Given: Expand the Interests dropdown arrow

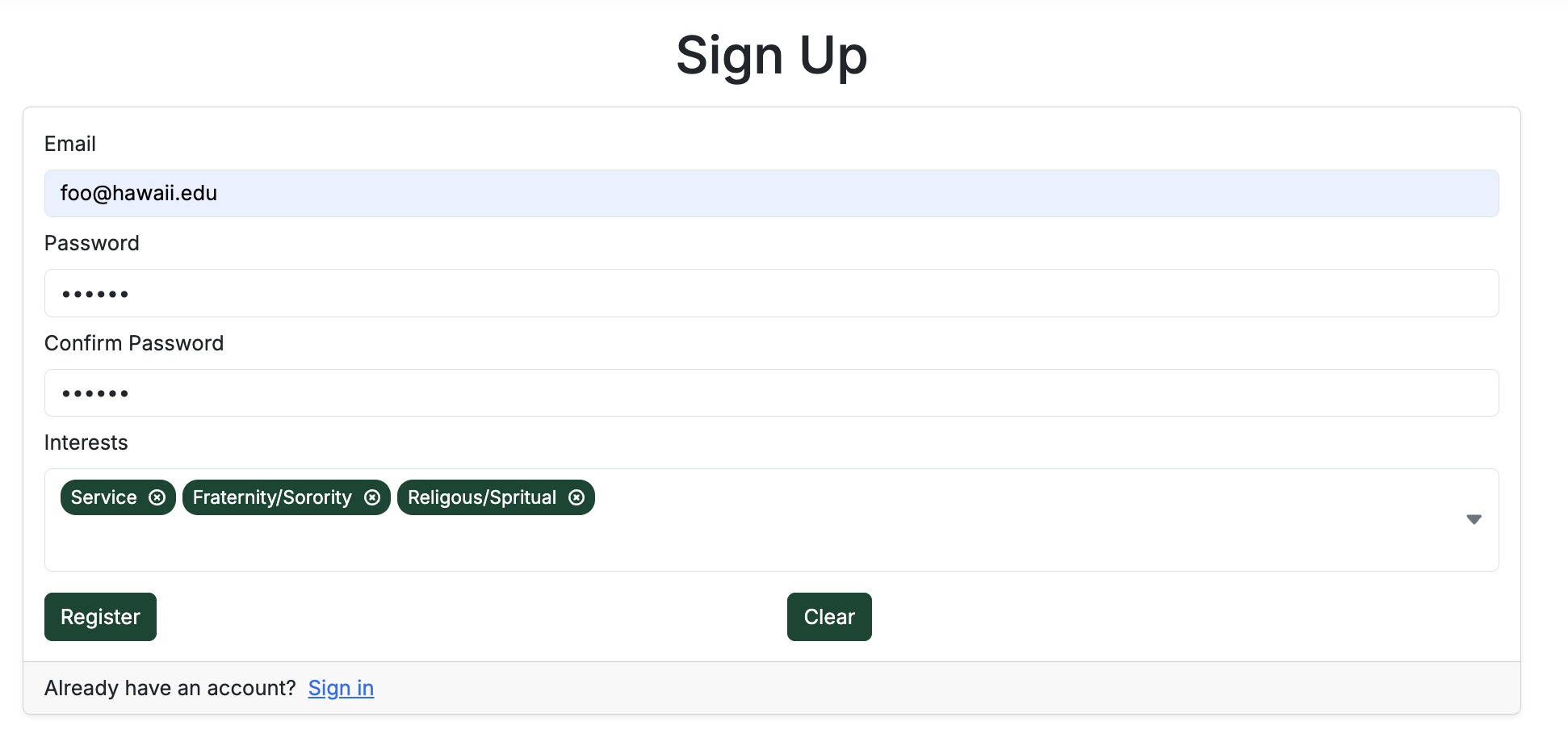Looking at the screenshot, I should [x=1474, y=519].
